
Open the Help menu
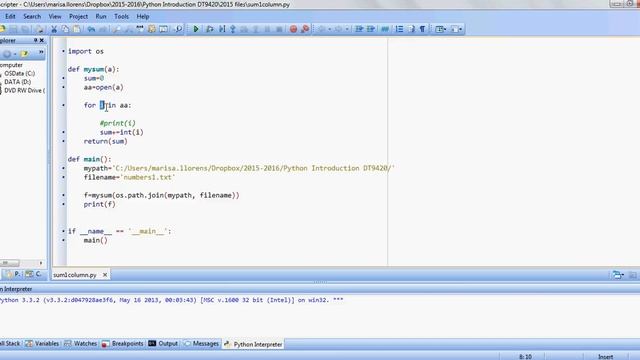[142, 16]
